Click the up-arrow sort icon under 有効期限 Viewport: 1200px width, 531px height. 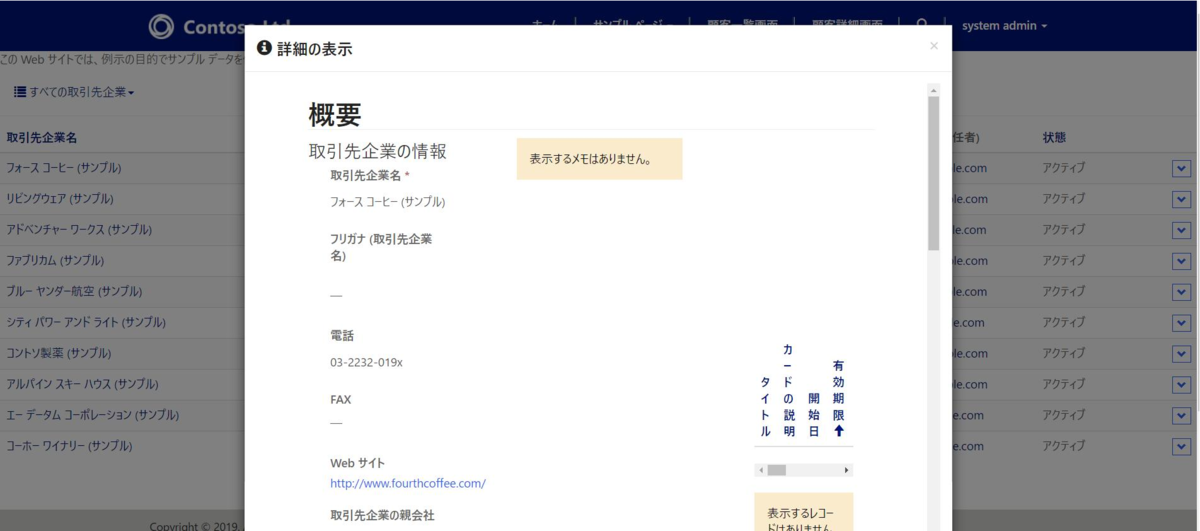(838, 431)
